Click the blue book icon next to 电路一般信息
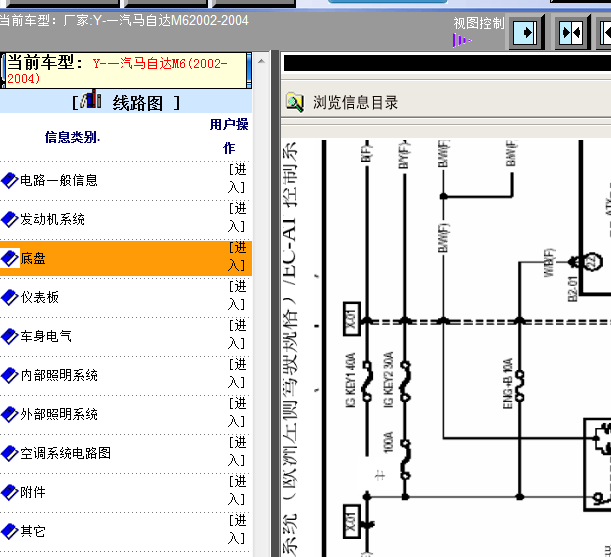 pyautogui.click(x=10, y=180)
